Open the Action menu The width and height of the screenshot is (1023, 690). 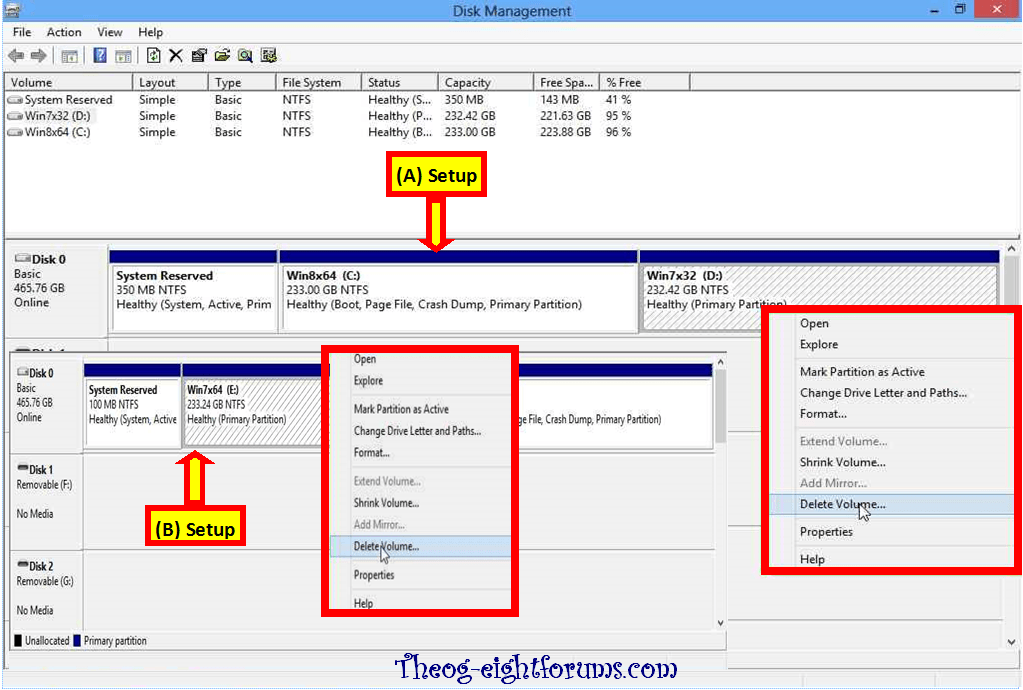pyautogui.click(x=64, y=32)
